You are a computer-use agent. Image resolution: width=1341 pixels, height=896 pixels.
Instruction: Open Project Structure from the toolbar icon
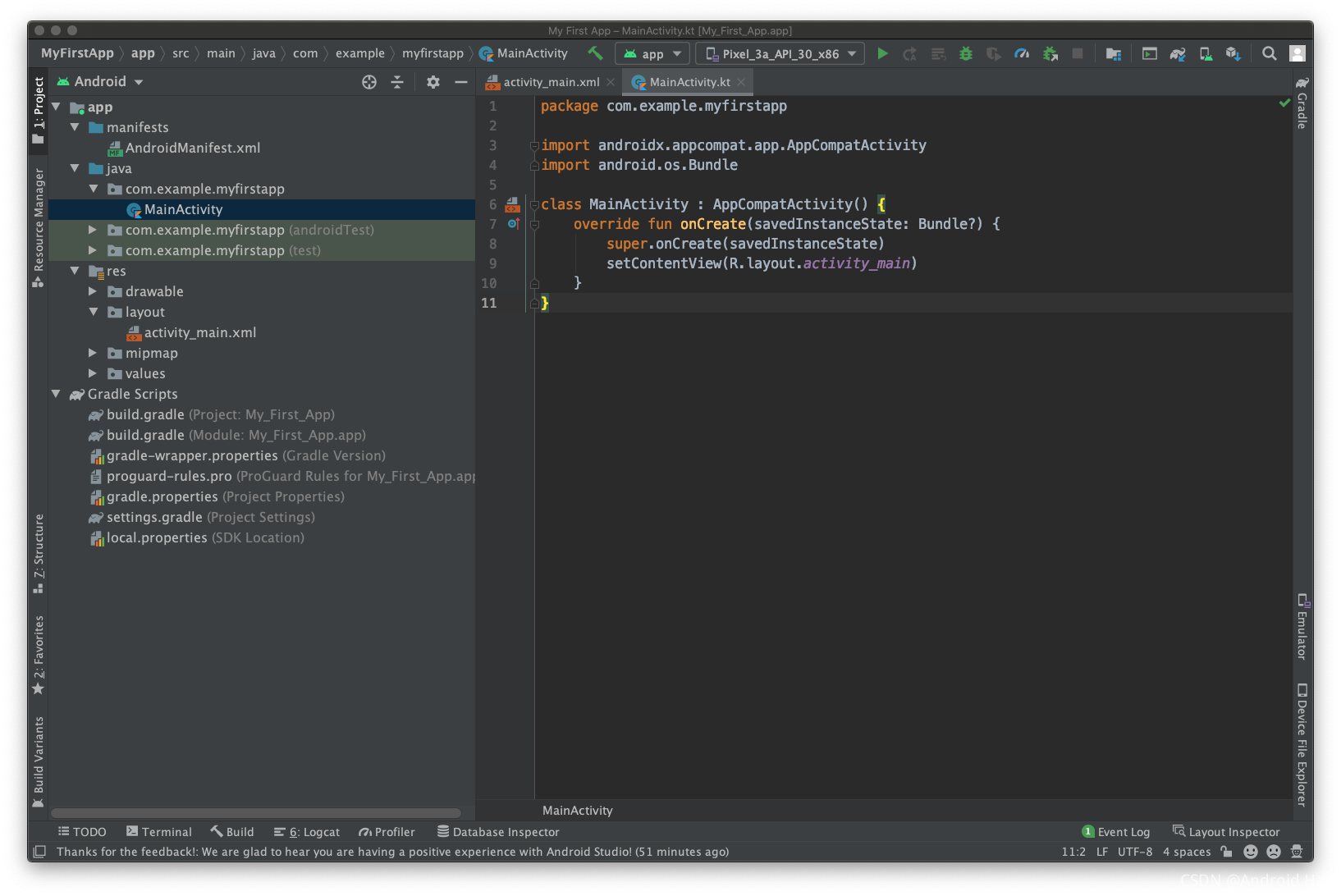point(1114,53)
